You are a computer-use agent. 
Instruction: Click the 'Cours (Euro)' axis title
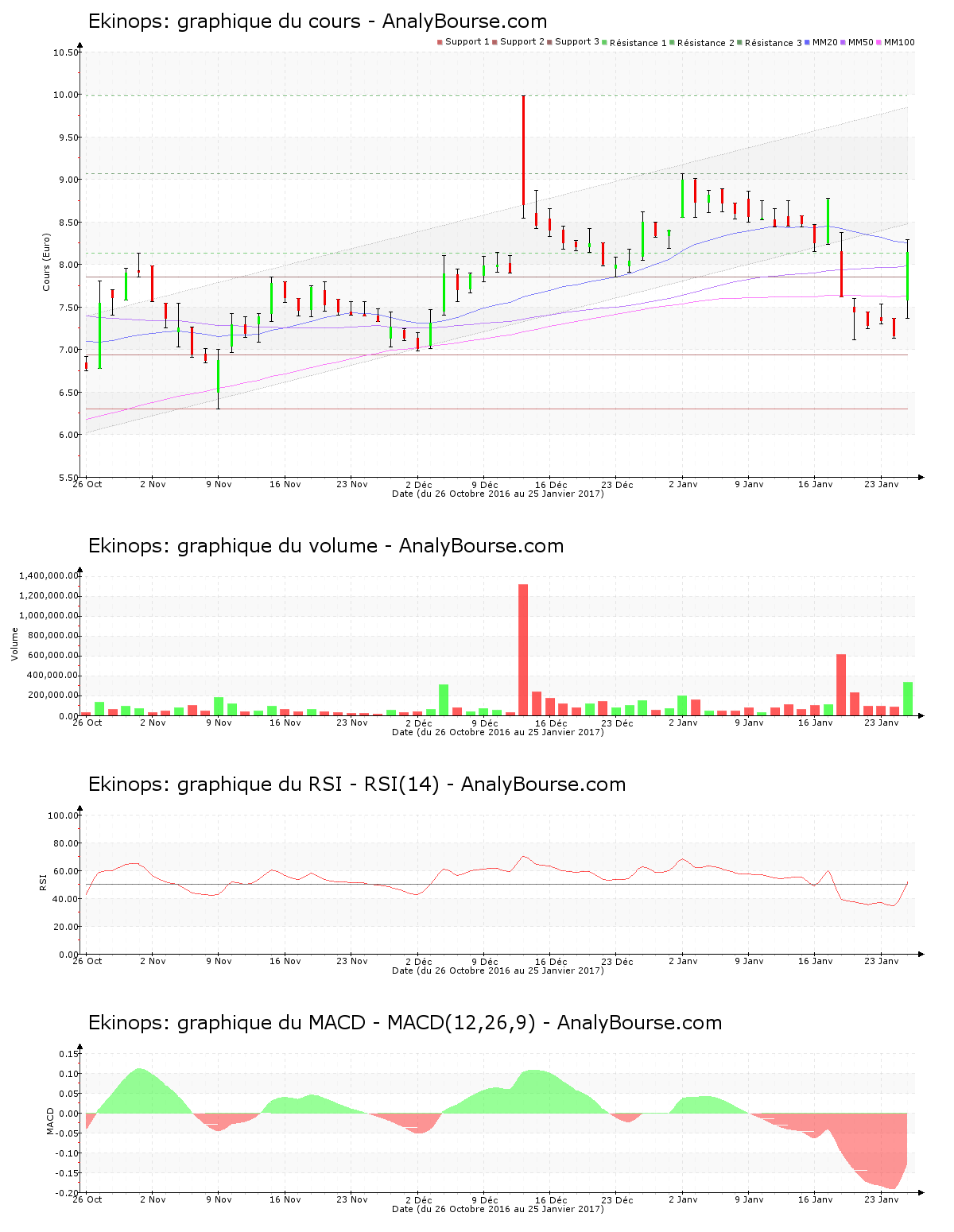point(46,262)
